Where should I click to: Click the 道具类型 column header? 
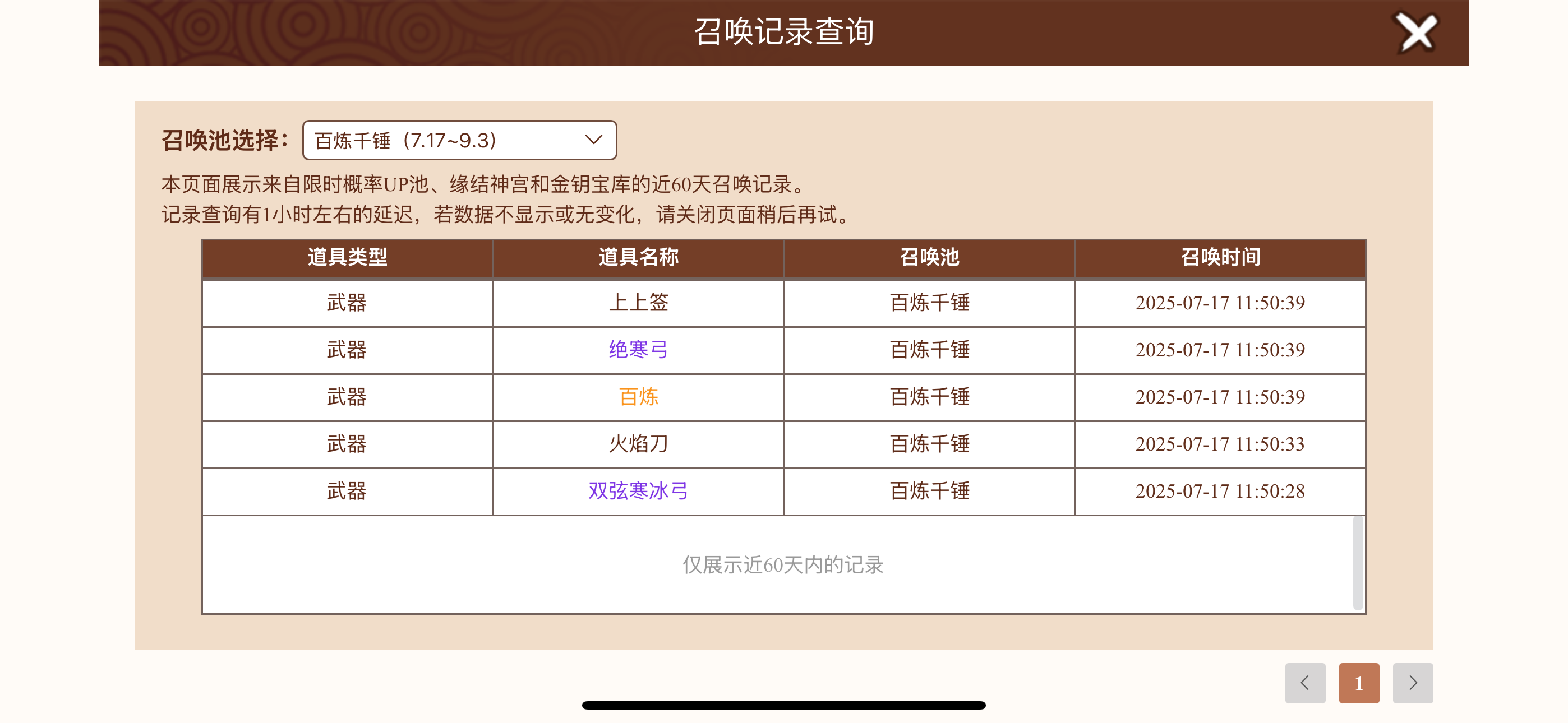coord(348,257)
